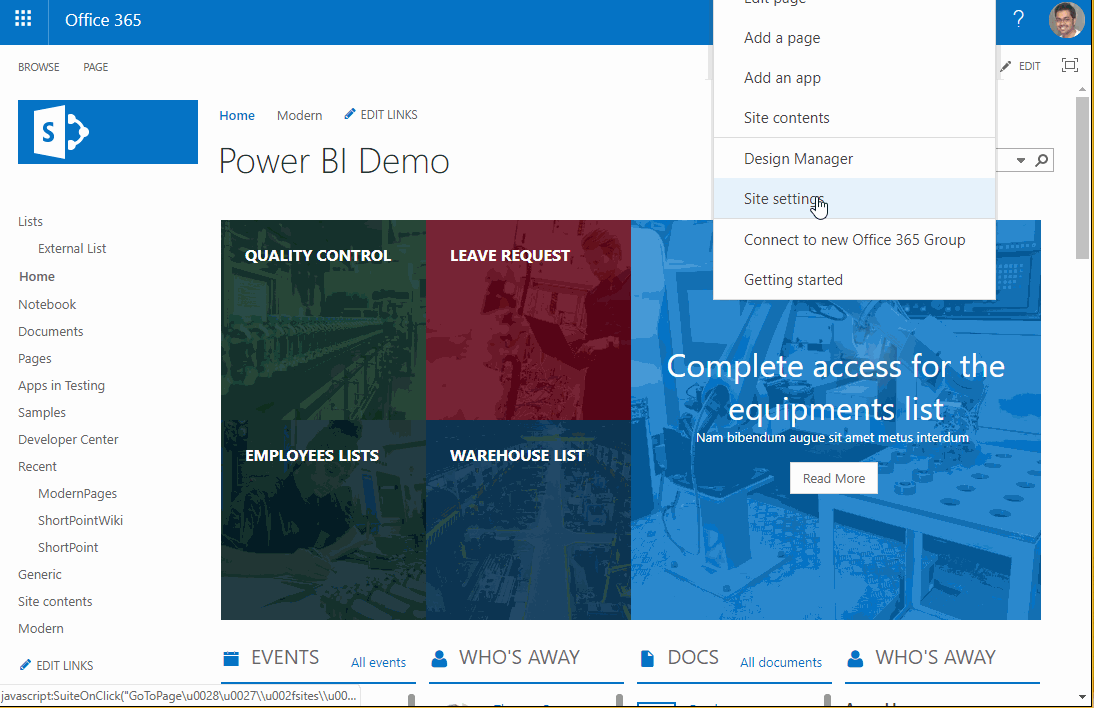
Task: Open ShortPoint under Recent
Action: click(x=68, y=548)
